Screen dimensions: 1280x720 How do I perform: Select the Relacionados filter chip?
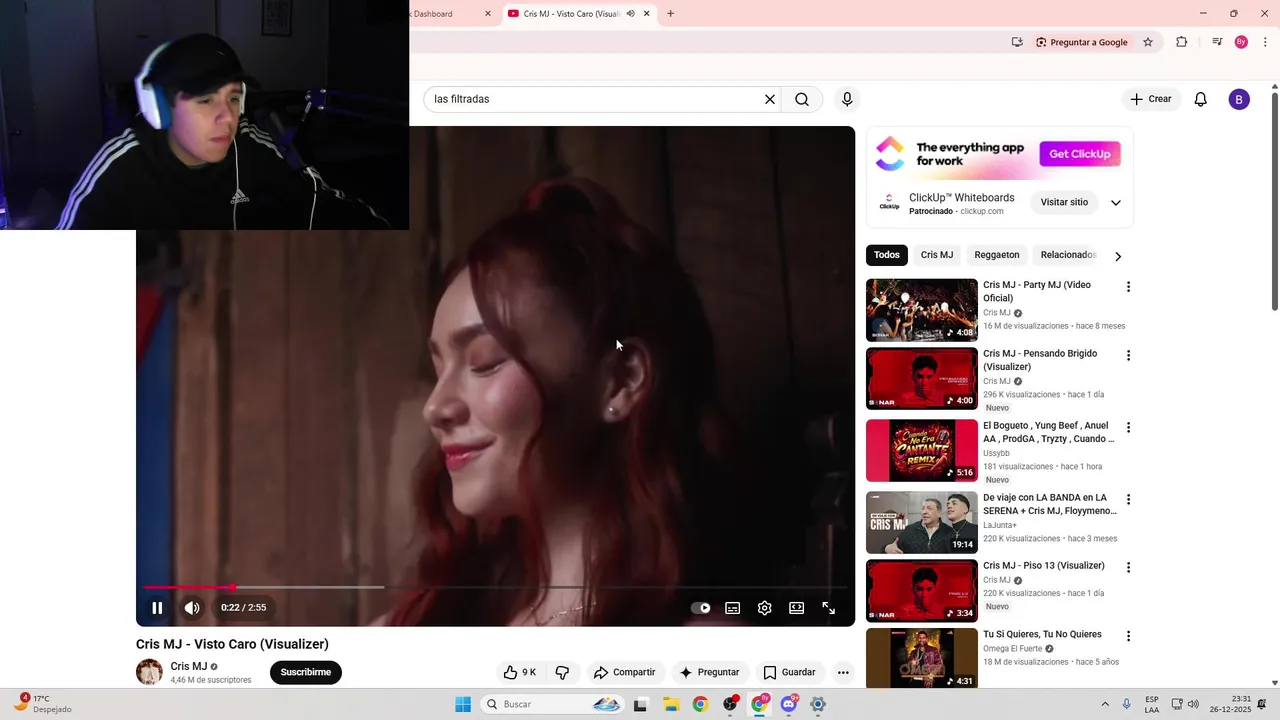(1067, 255)
